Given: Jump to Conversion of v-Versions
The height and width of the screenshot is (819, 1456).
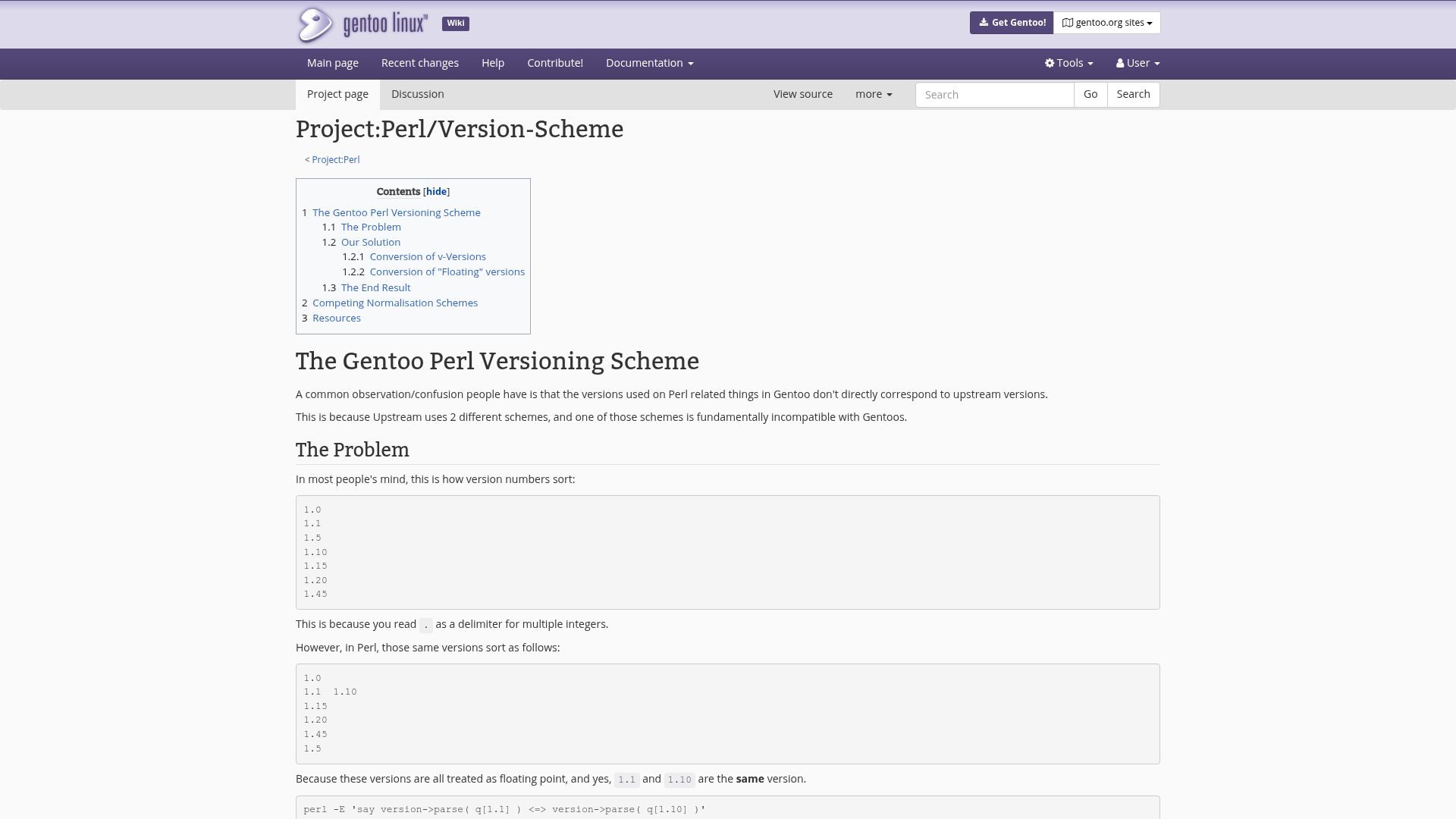Looking at the screenshot, I should 428,257.
